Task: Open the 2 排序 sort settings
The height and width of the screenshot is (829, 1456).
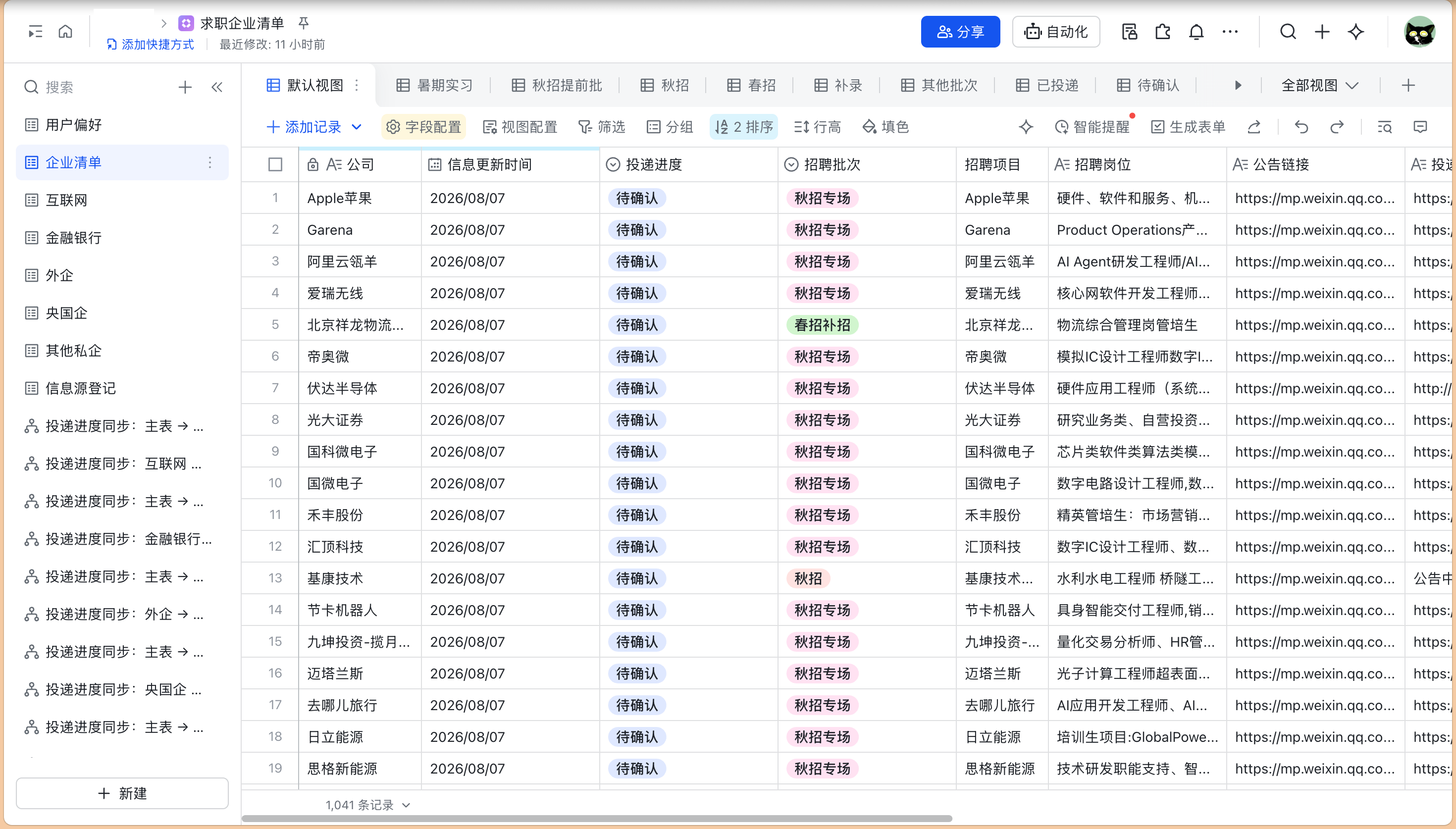Action: tap(744, 127)
